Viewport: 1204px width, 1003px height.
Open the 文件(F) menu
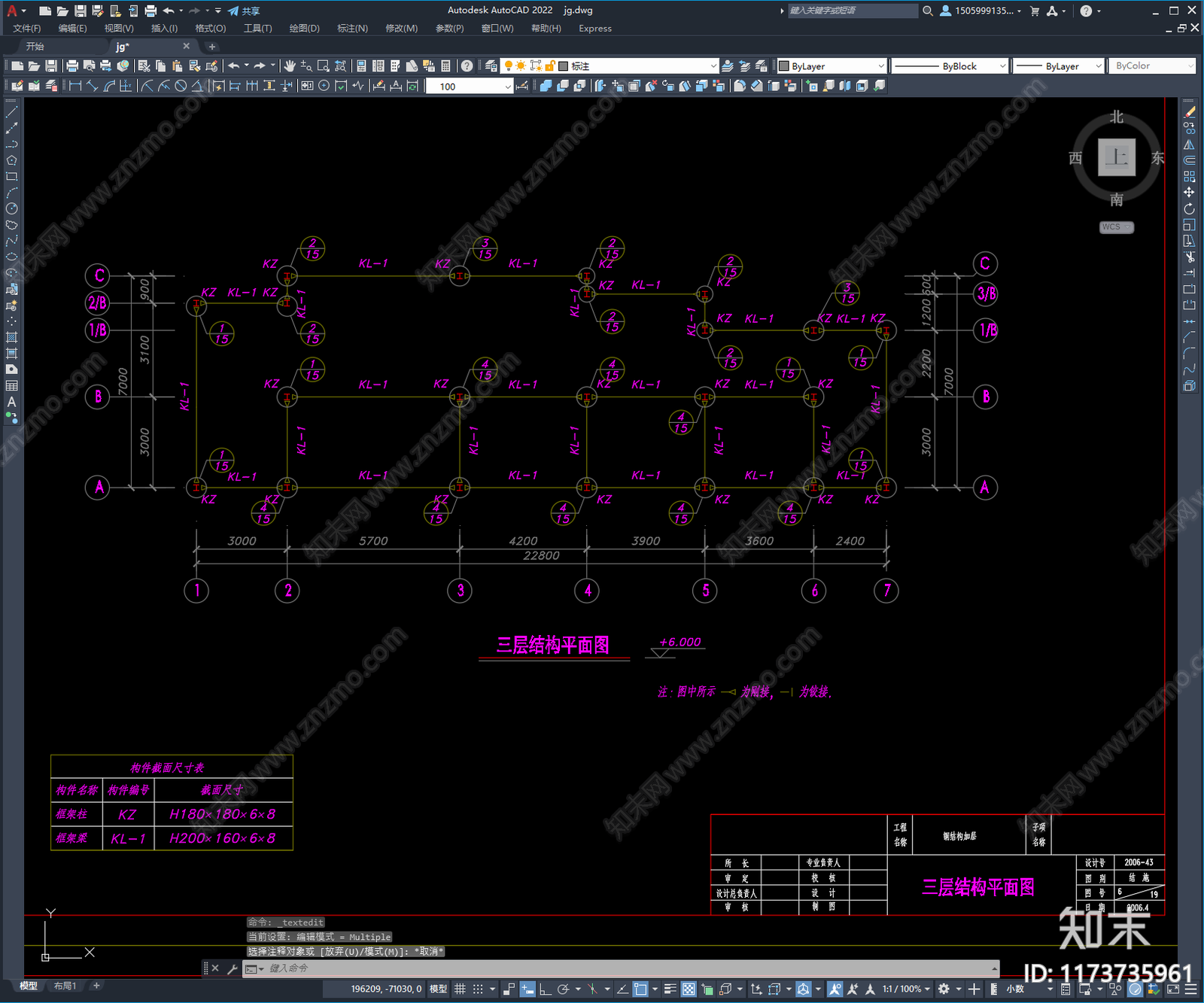pos(27,29)
